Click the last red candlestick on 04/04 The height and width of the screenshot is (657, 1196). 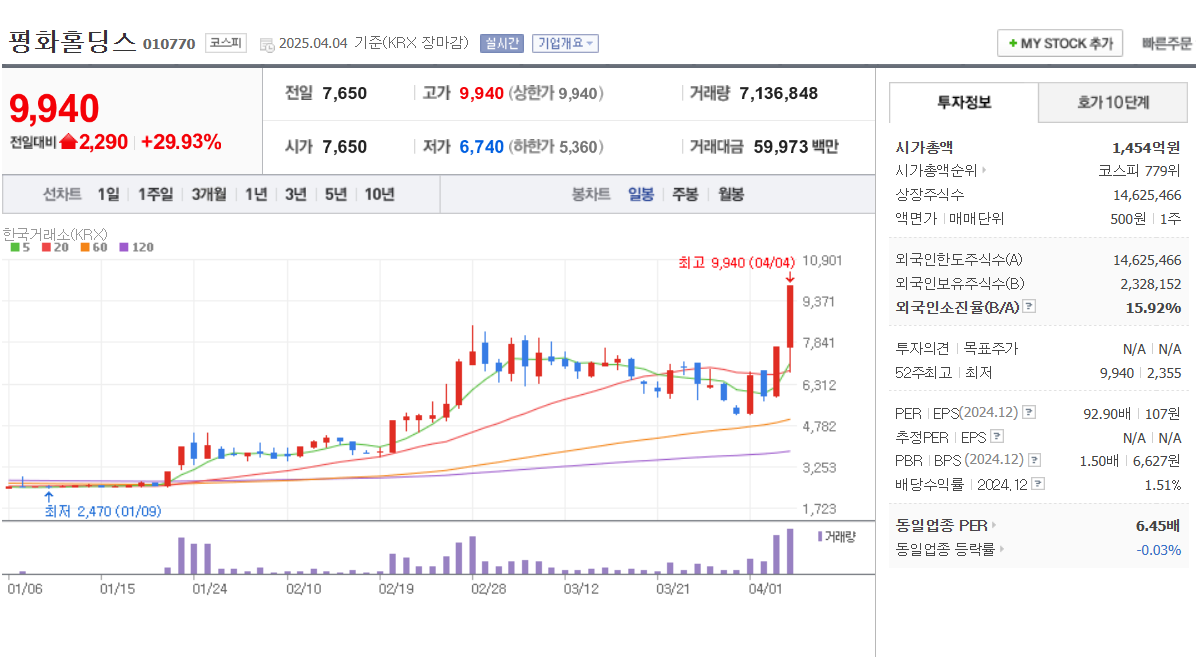click(790, 317)
